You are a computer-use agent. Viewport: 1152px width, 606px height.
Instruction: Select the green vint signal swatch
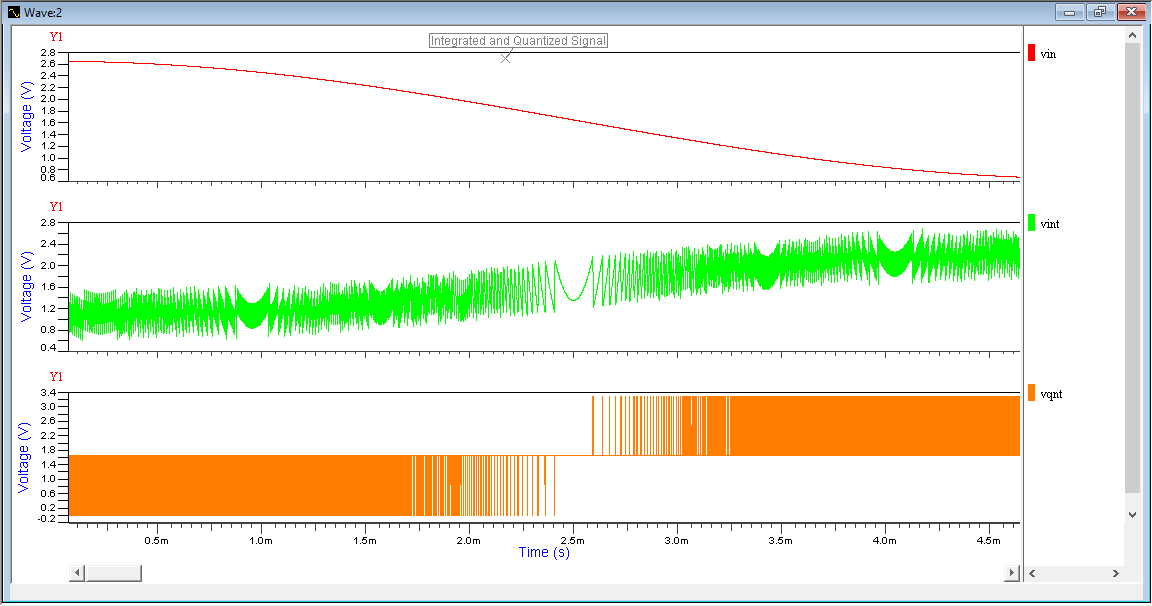pyautogui.click(x=1032, y=223)
